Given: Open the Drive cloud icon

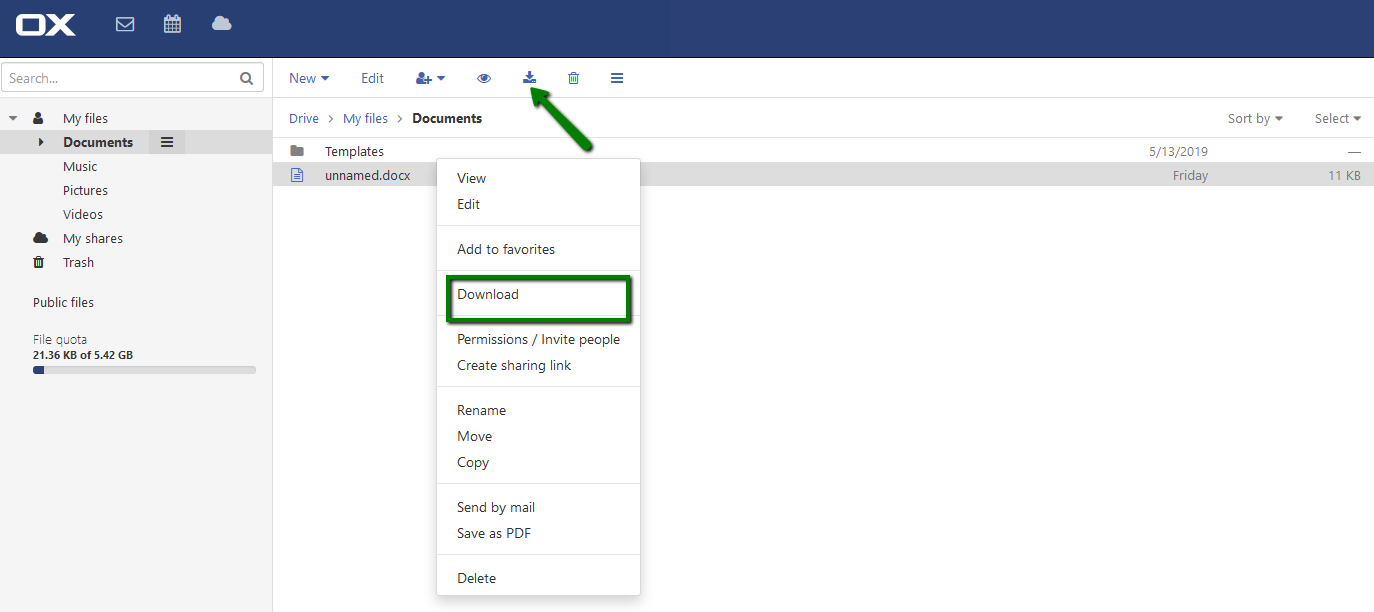Looking at the screenshot, I should pos(222,24).
